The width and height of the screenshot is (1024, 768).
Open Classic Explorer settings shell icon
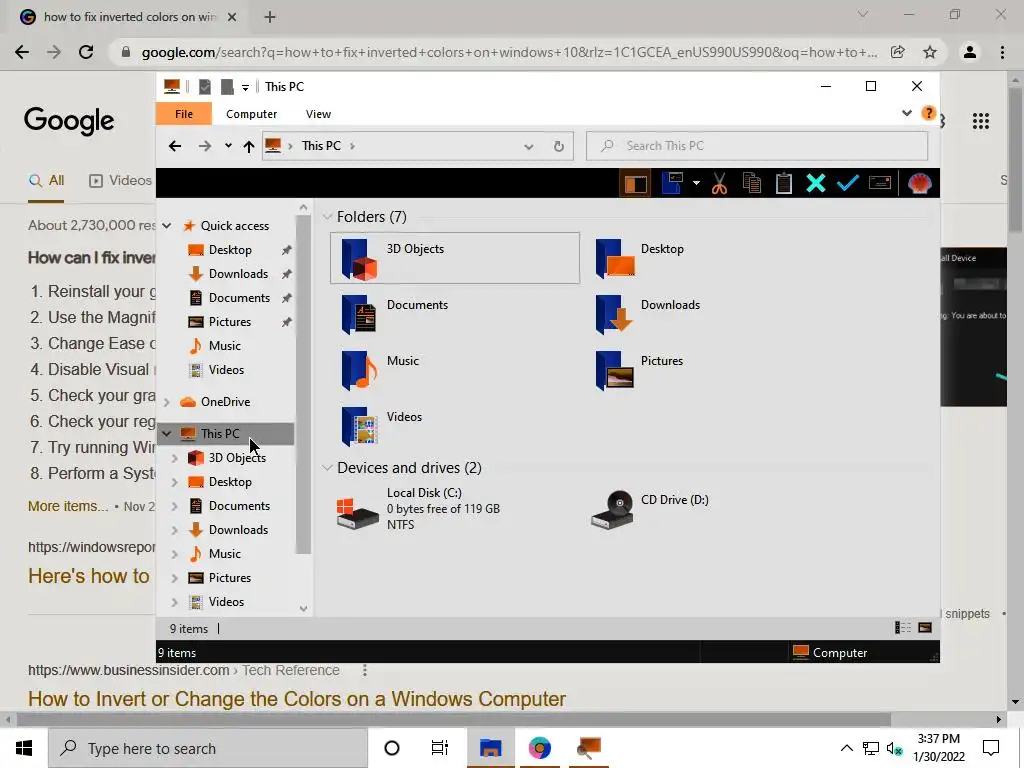point(920,184)
